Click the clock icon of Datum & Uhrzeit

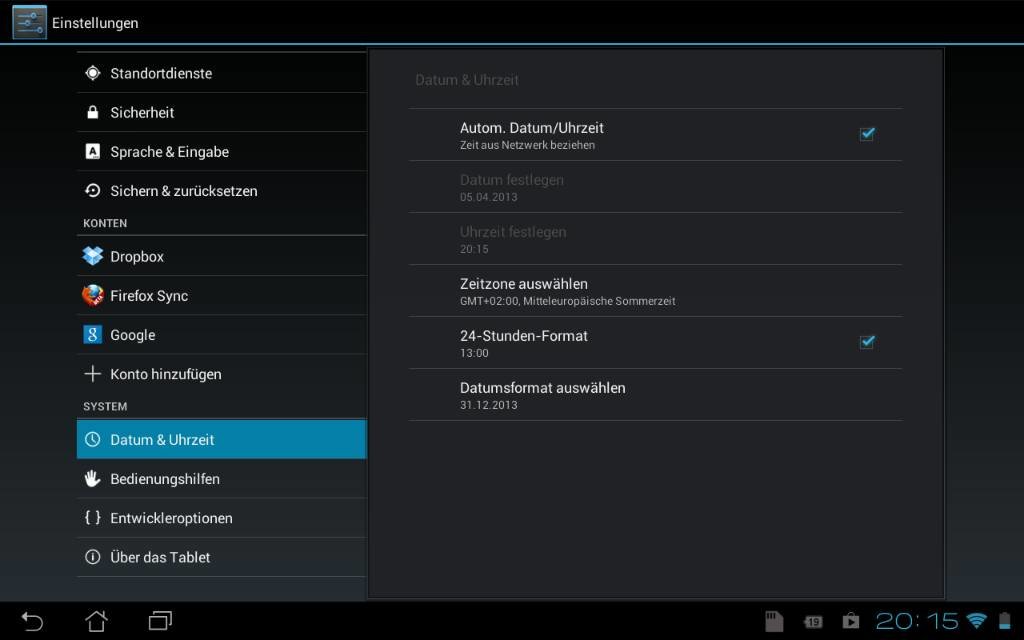point(93,440)
